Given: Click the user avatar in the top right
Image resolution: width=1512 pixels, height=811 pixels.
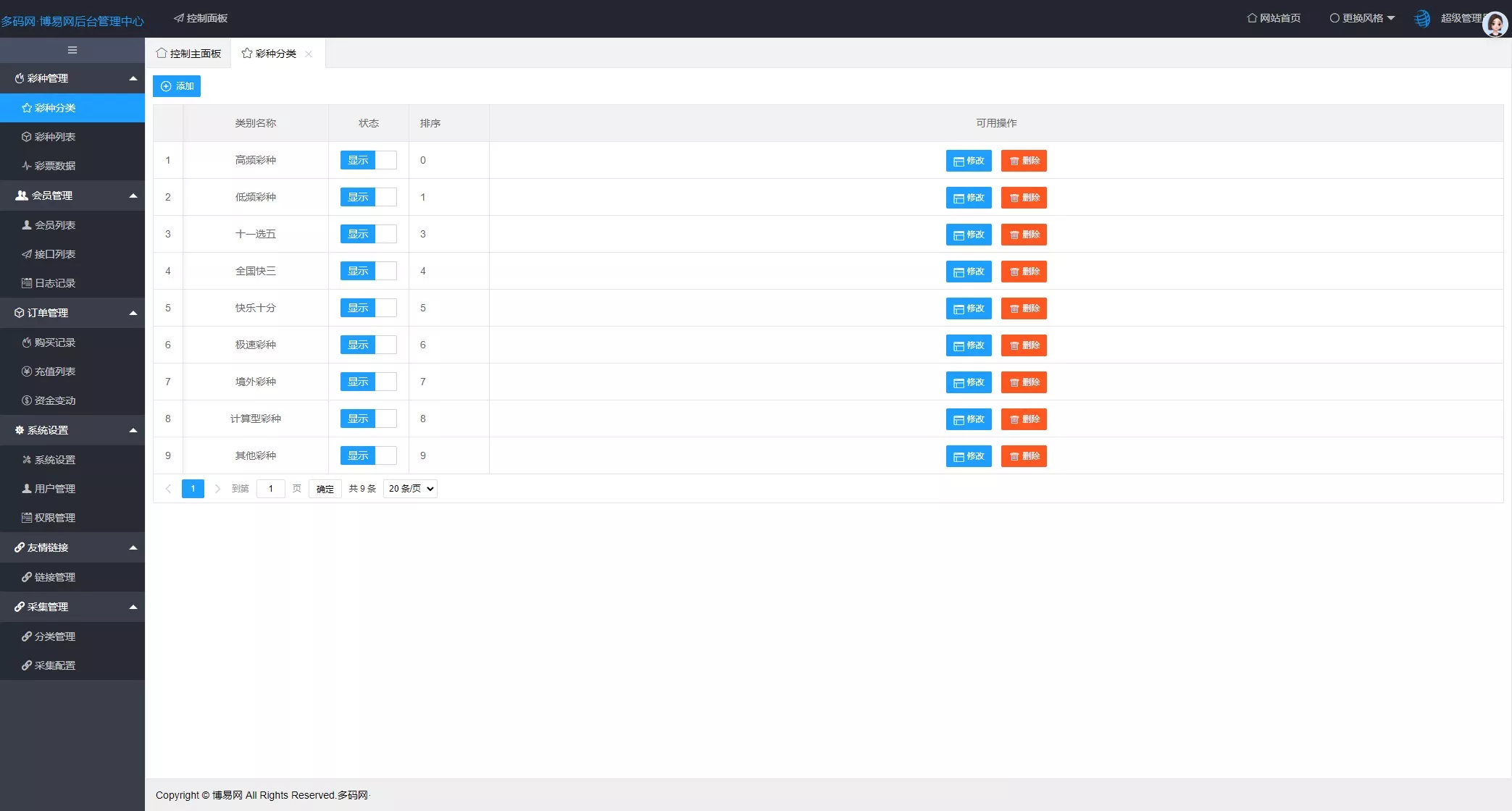Looking at the screenshot, I should 1494,24.
